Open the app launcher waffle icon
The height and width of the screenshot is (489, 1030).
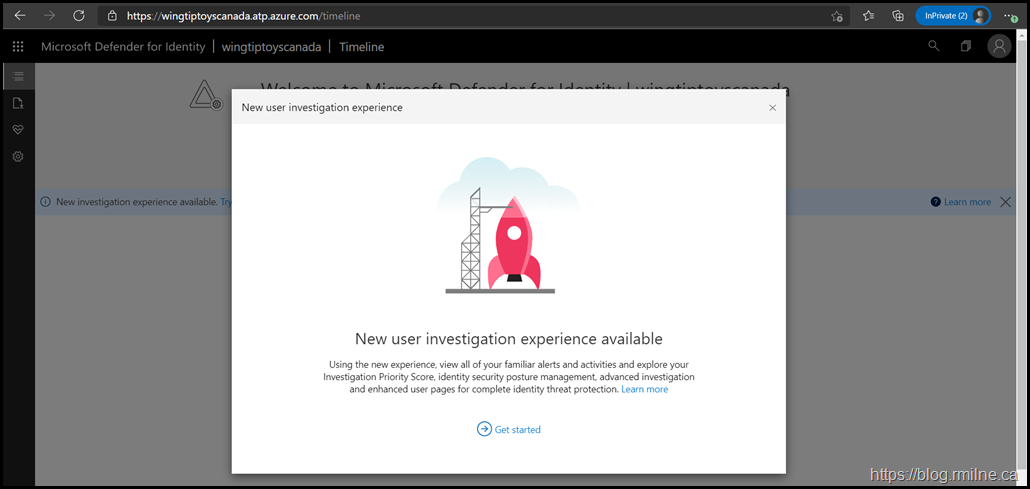18,47
